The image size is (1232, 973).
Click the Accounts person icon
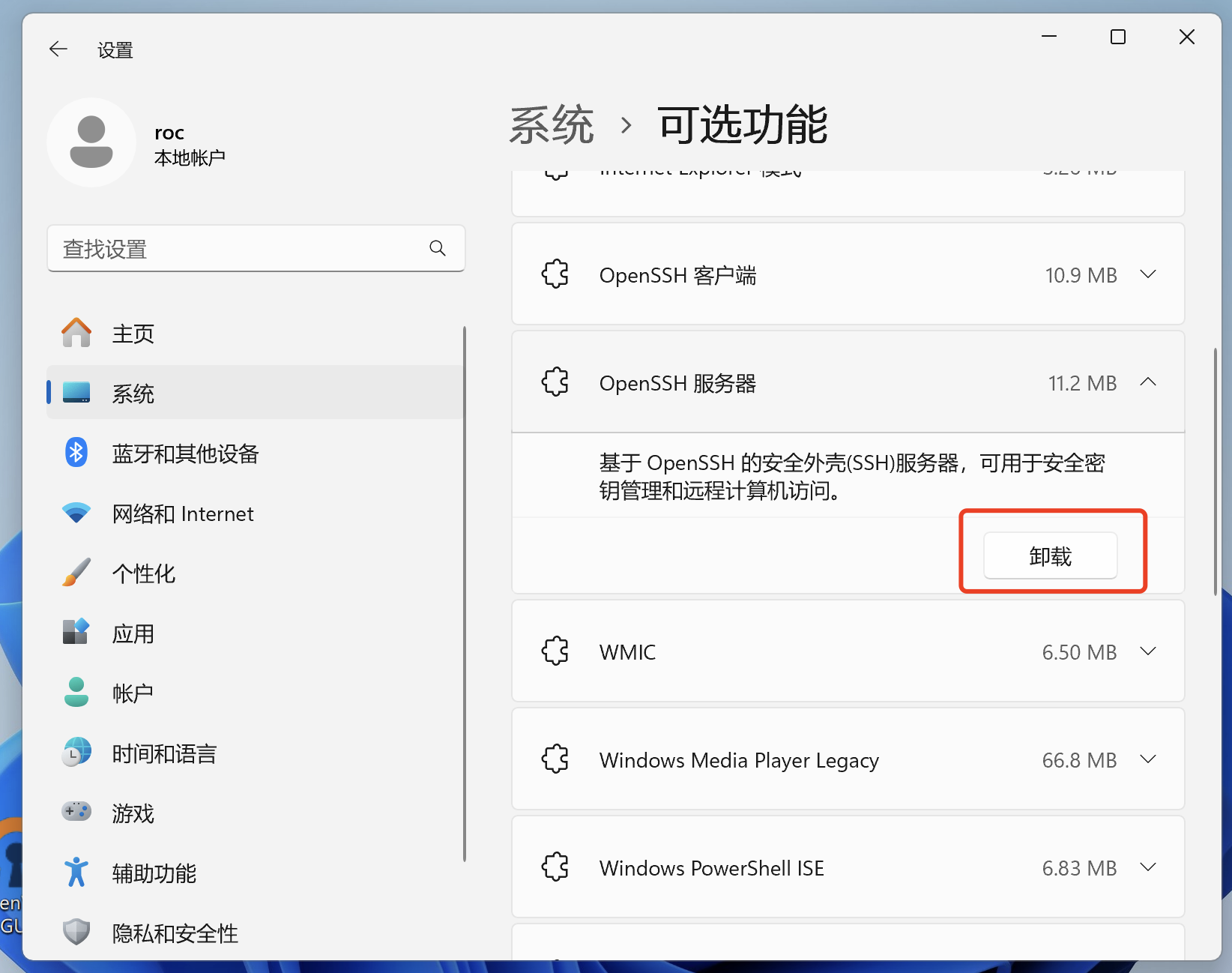pyautogui.click(x=76, y=693)
